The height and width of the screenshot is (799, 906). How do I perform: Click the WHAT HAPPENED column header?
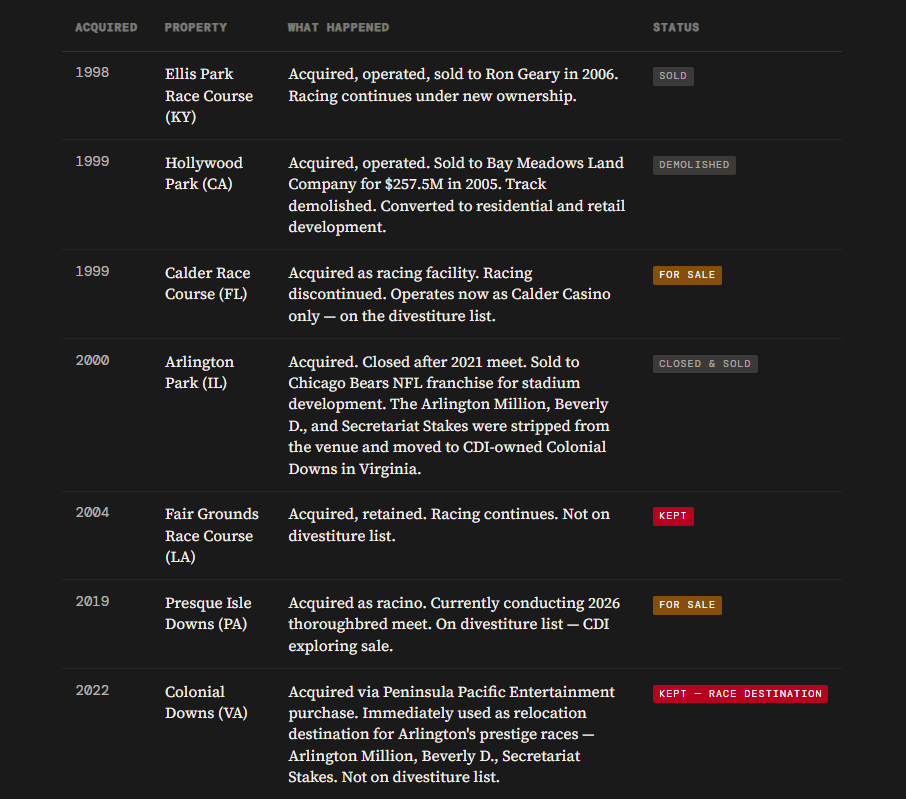pyautogui.click(x=338, y=27)
